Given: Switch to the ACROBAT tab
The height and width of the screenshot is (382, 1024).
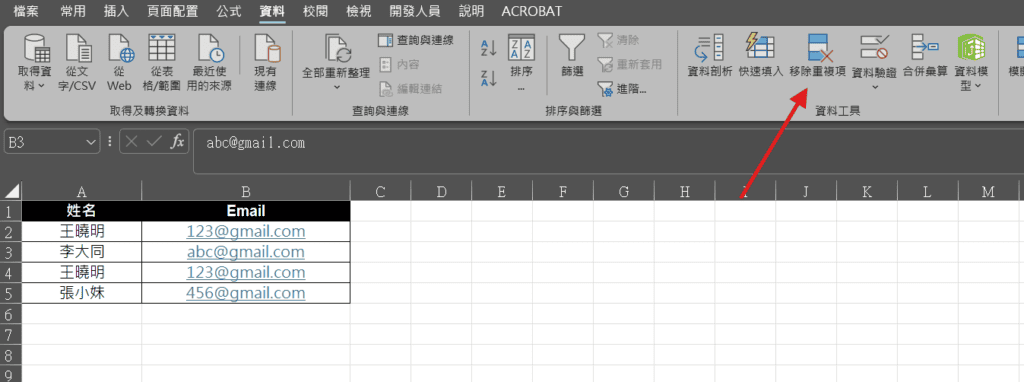Looking at the screenshot, I should coord(531,11).
